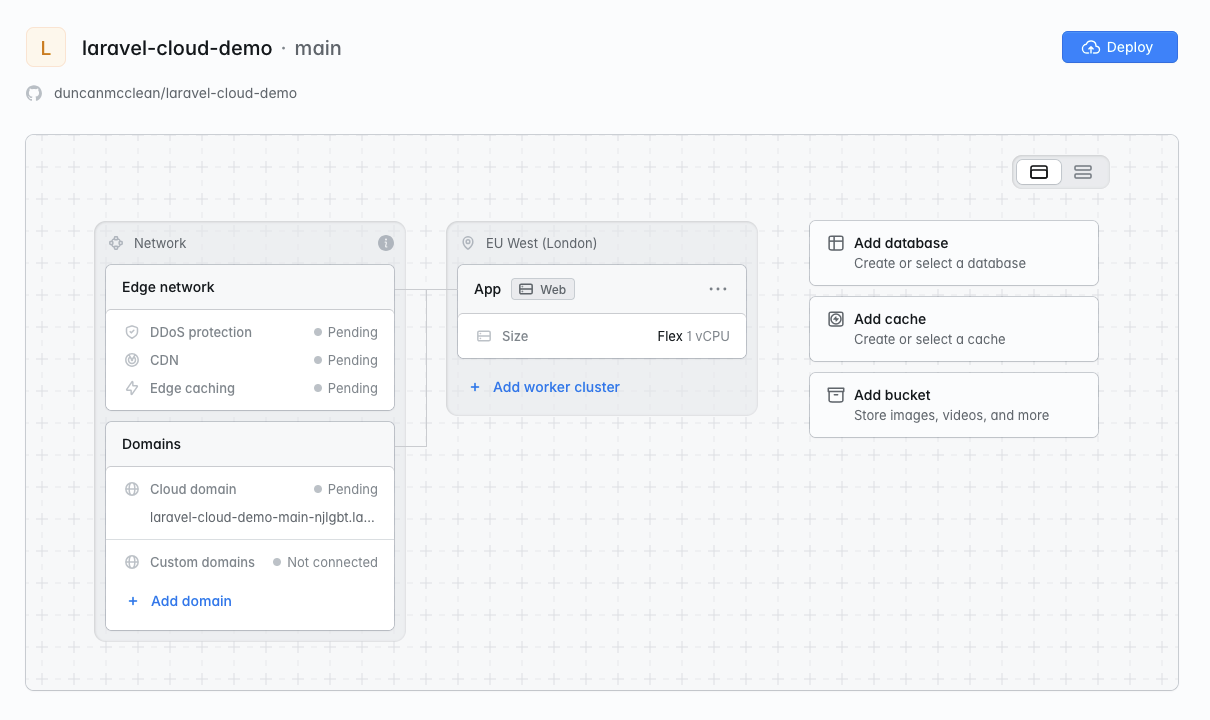Switch to the list view layout
The width and height of the screenshot is (1210, 720).
[1083, 171]
